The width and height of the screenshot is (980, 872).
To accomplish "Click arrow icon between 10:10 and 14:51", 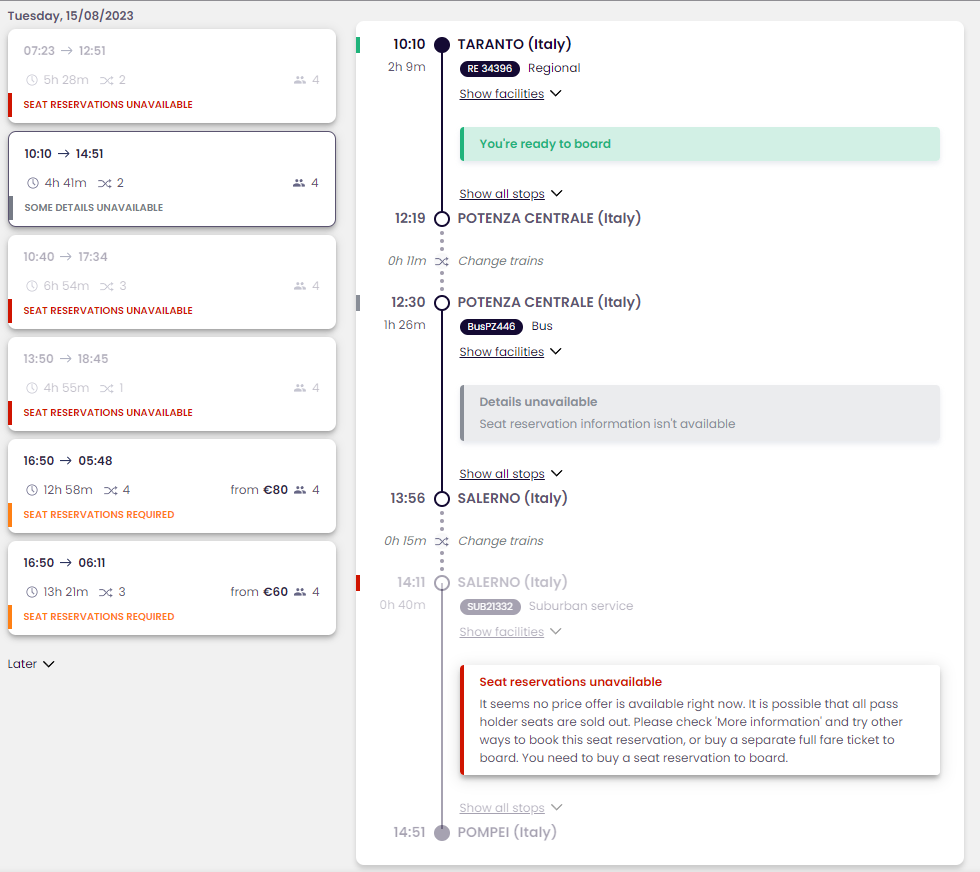I will click(x=64, y=154).
